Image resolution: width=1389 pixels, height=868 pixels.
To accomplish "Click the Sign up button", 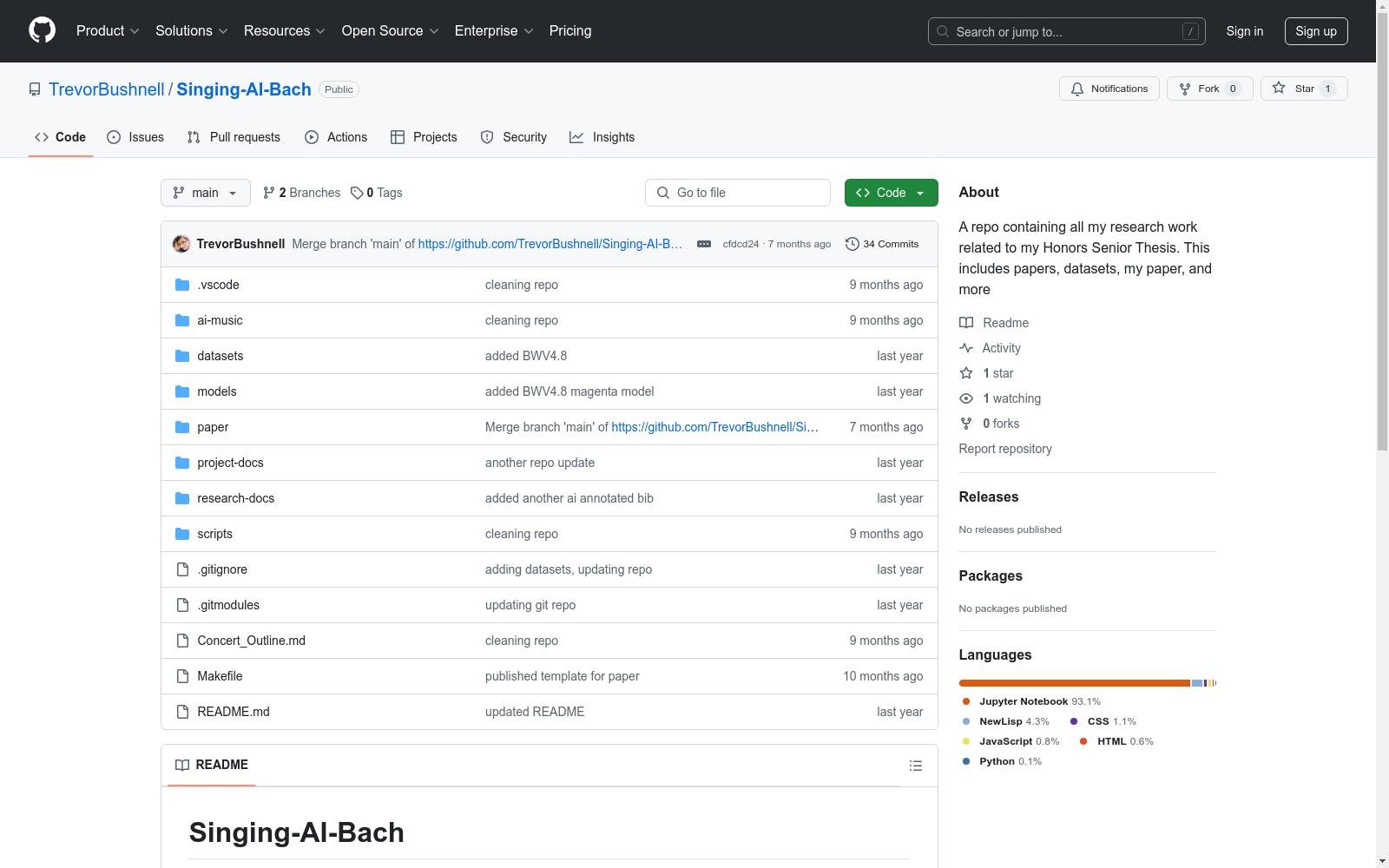I will [x=1315, y=31].
